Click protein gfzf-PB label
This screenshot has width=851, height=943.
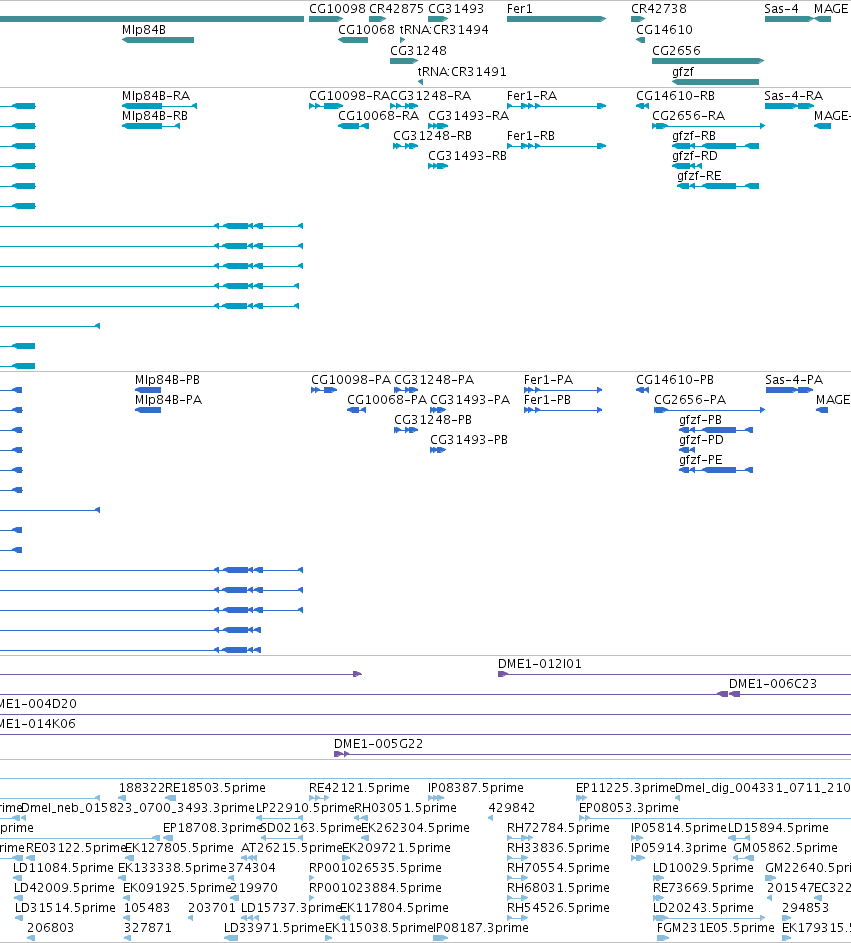pyautogui.click(x=701, y=420)
